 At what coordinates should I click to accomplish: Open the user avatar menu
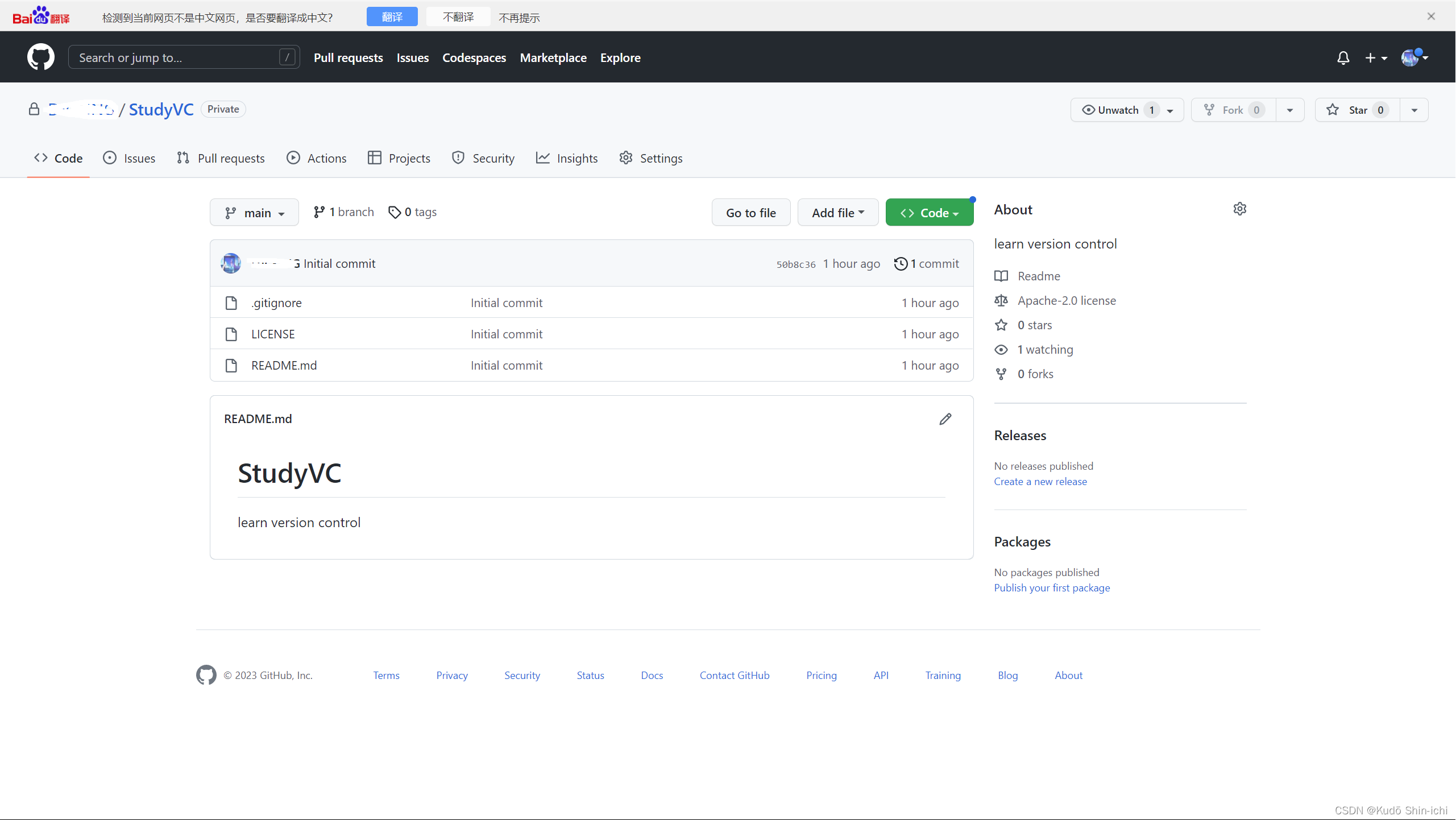[x=1414, y=57]
